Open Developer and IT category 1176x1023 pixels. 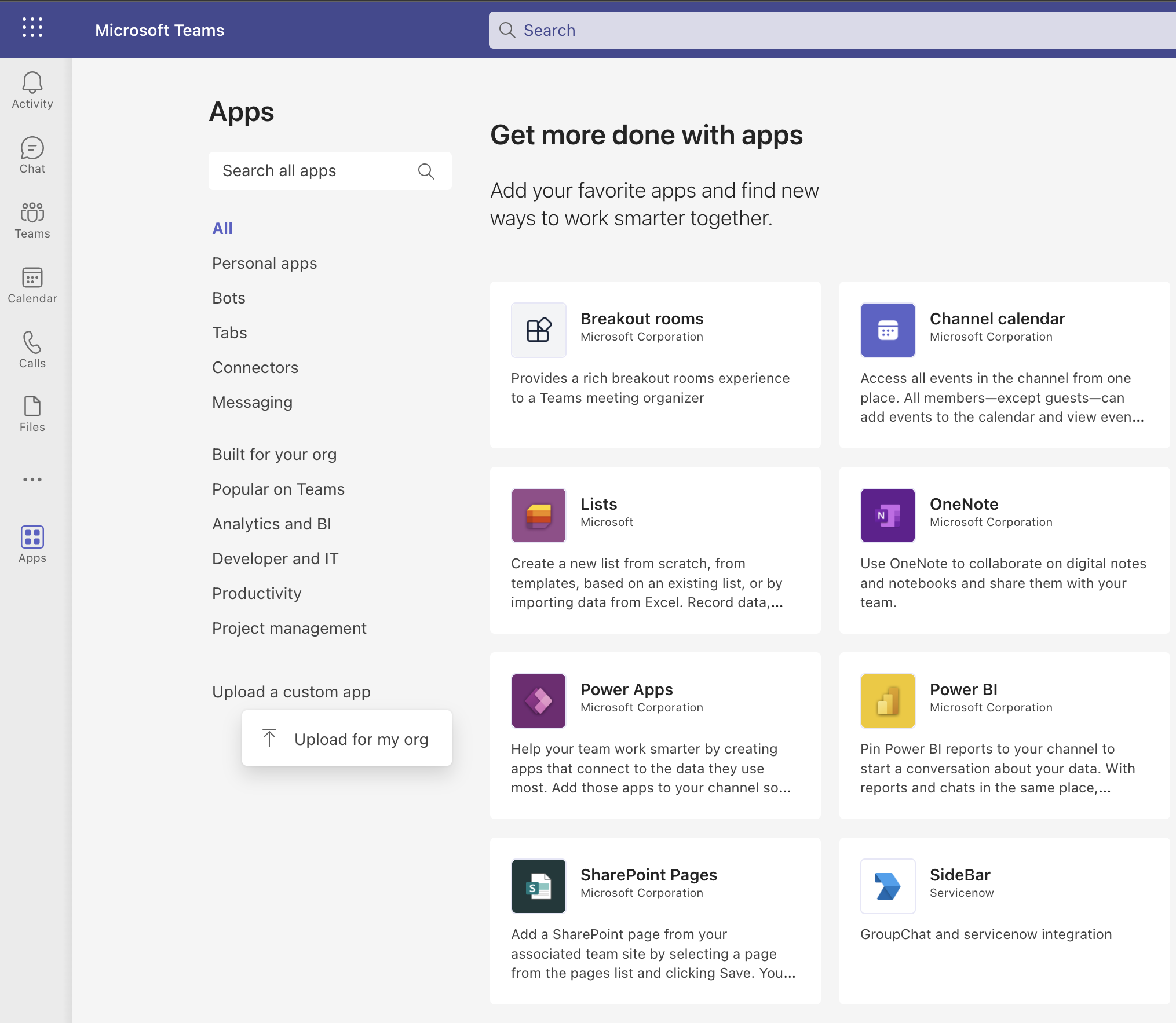coord(276,558)
